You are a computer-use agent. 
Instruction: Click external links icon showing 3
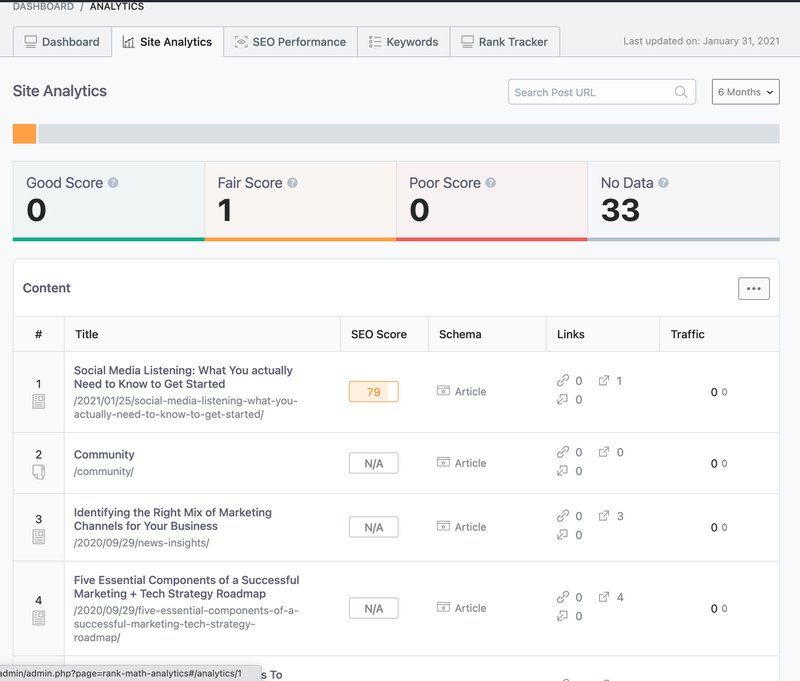click(604, 516)
